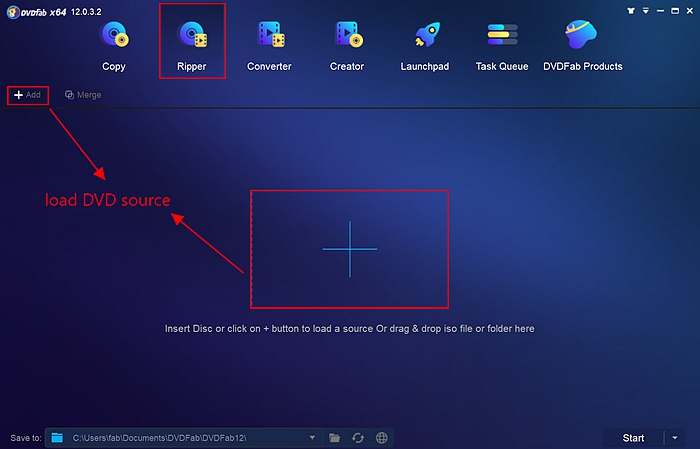Screen dimensions: 700x449
Task: Open the Task Queue
Action: click(x=502, y=45)
